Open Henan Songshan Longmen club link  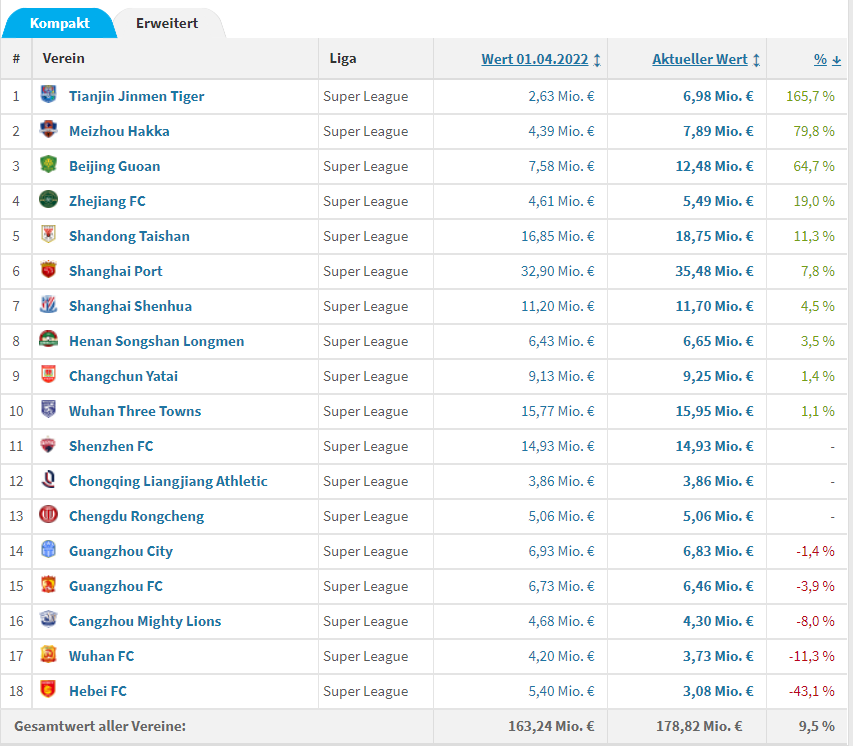tap(157, 341)
